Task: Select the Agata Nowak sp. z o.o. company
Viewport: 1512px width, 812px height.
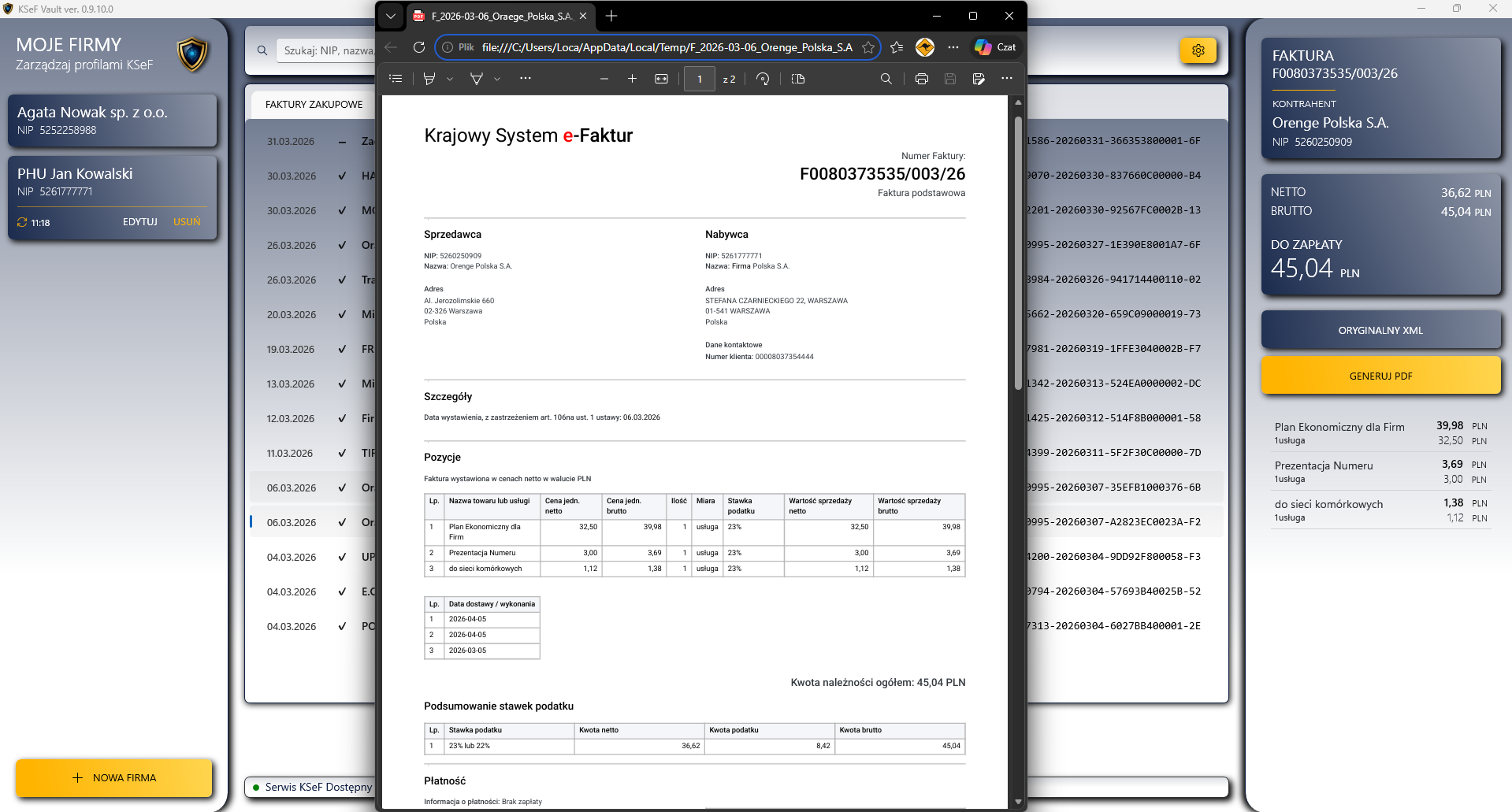Action: tap(112, 121)
